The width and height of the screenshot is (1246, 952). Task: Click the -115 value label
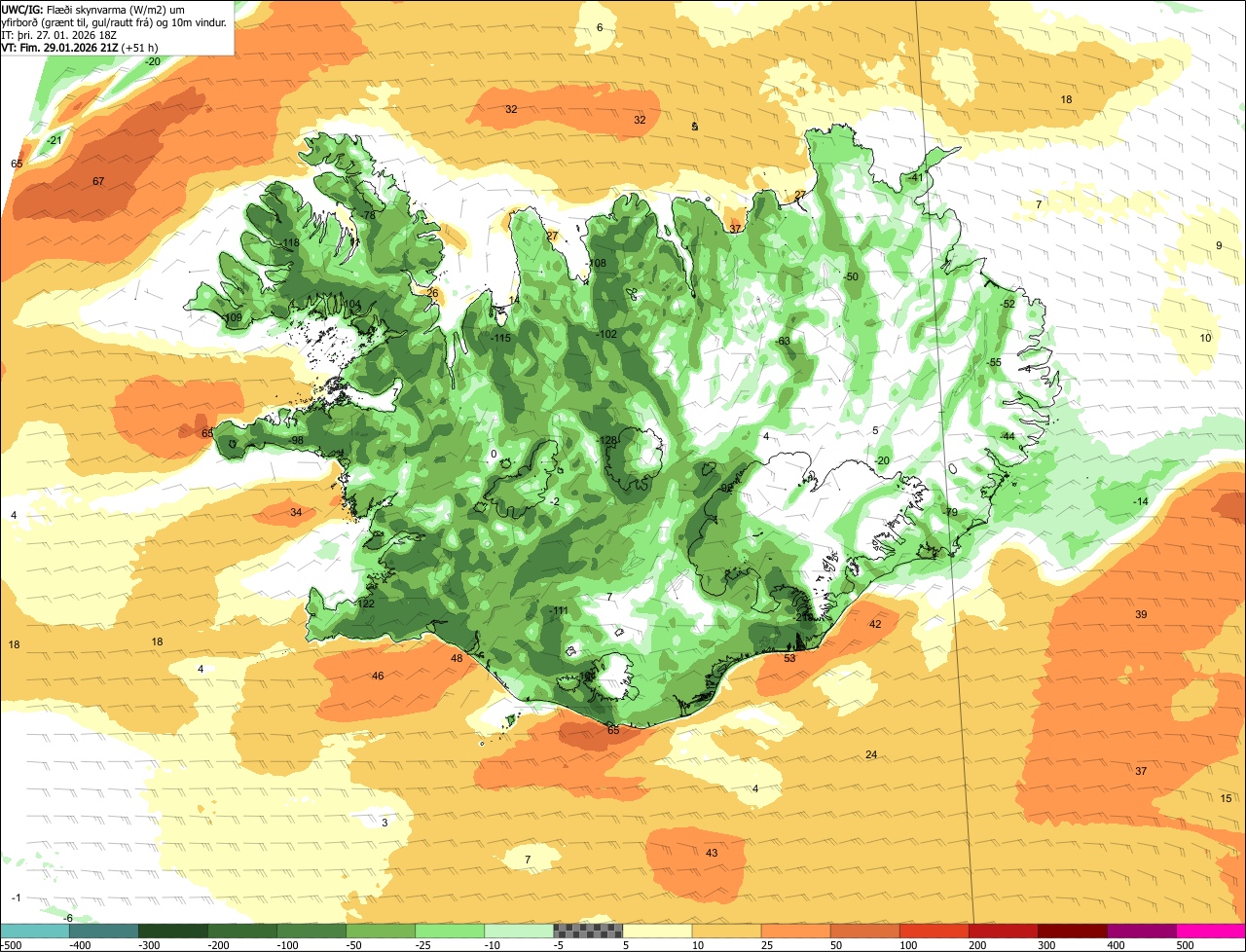coord(500,339)
